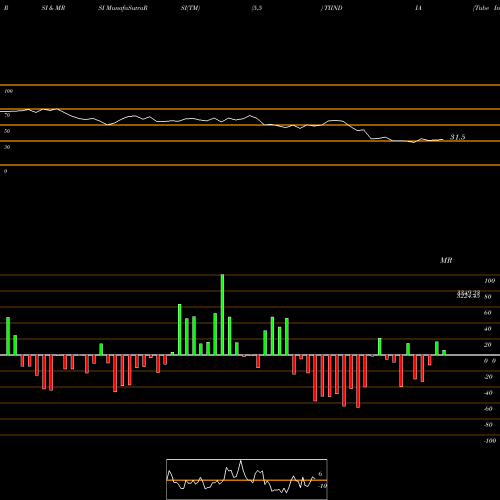
Task: Click the MR axis label -20
Action: pos(488,377)
